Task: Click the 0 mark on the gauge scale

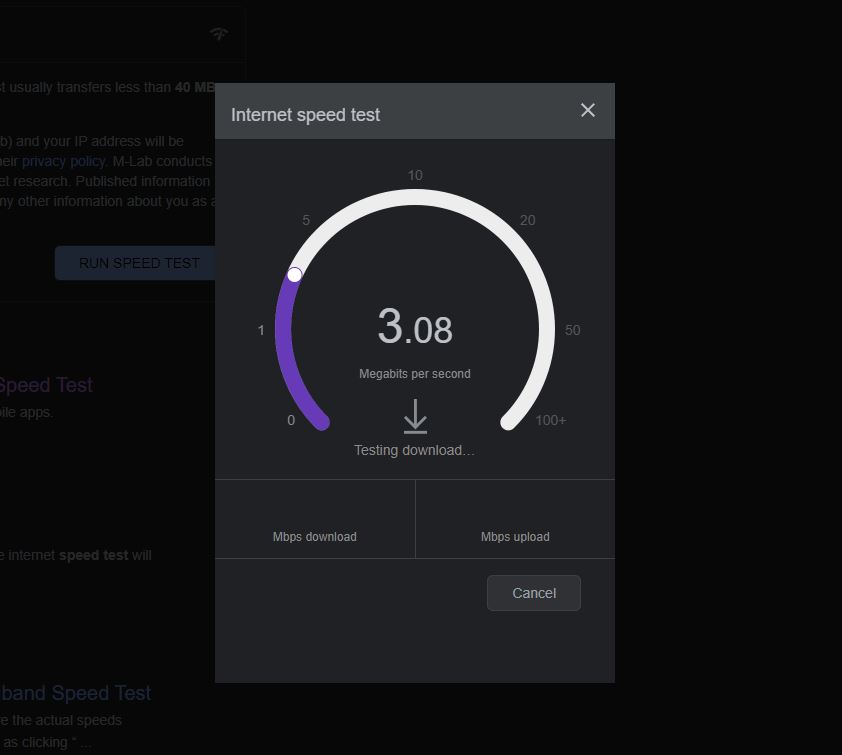Action: (290, 420)
